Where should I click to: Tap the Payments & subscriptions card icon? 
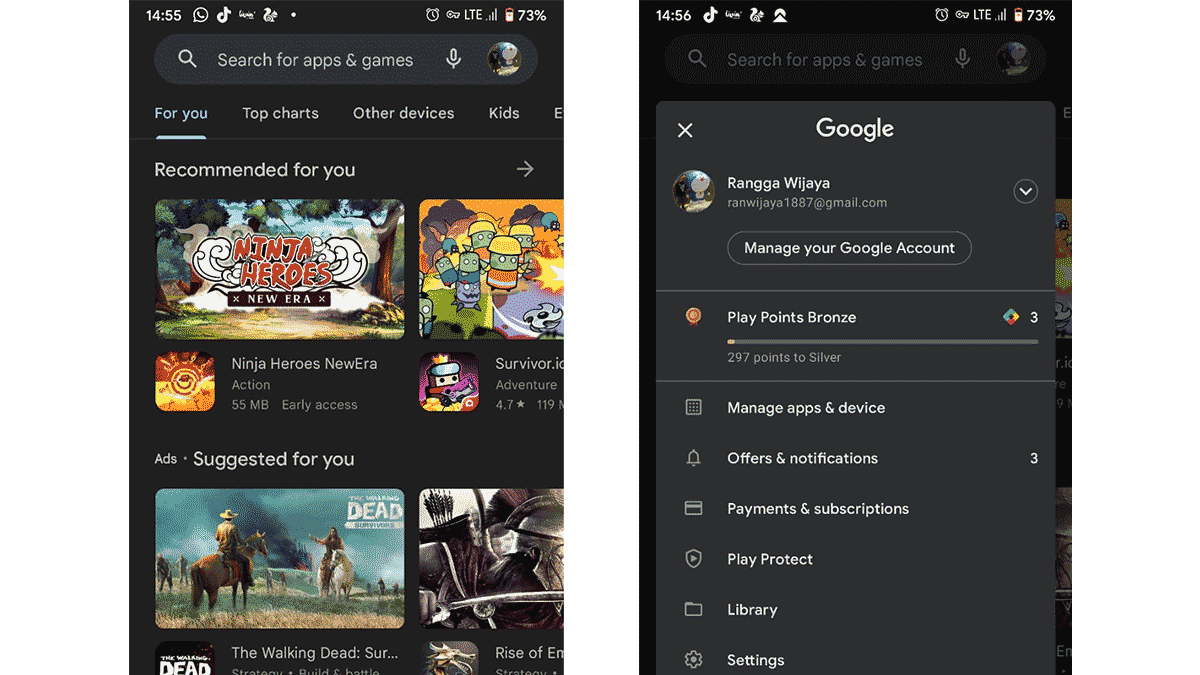pos(693,508)
